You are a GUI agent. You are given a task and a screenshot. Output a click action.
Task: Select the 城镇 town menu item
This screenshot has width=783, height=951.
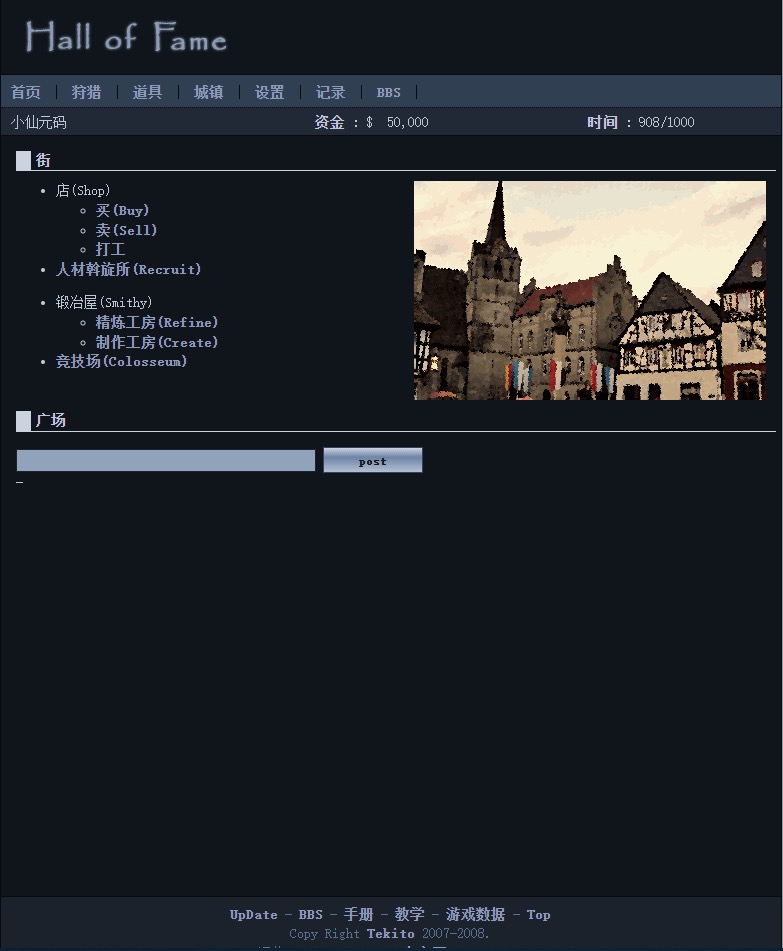pyautogui.click(x=209, y=92)
